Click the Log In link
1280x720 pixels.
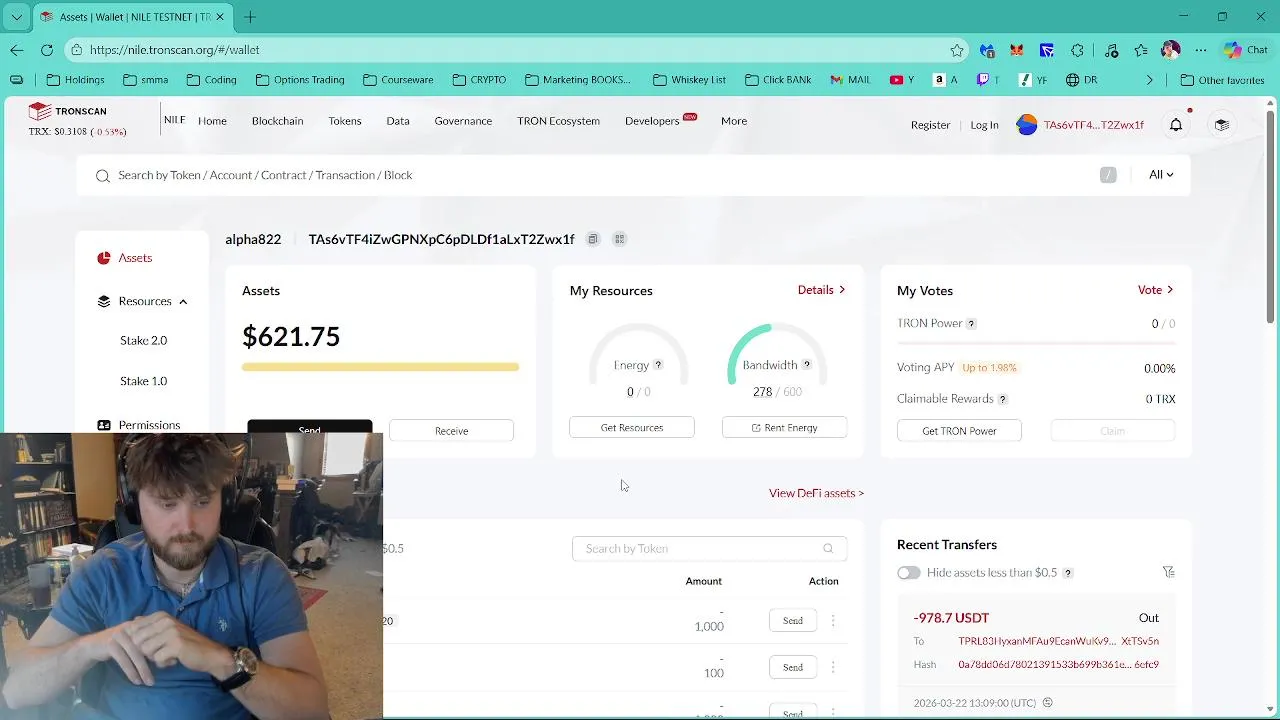tap(984, 125)
